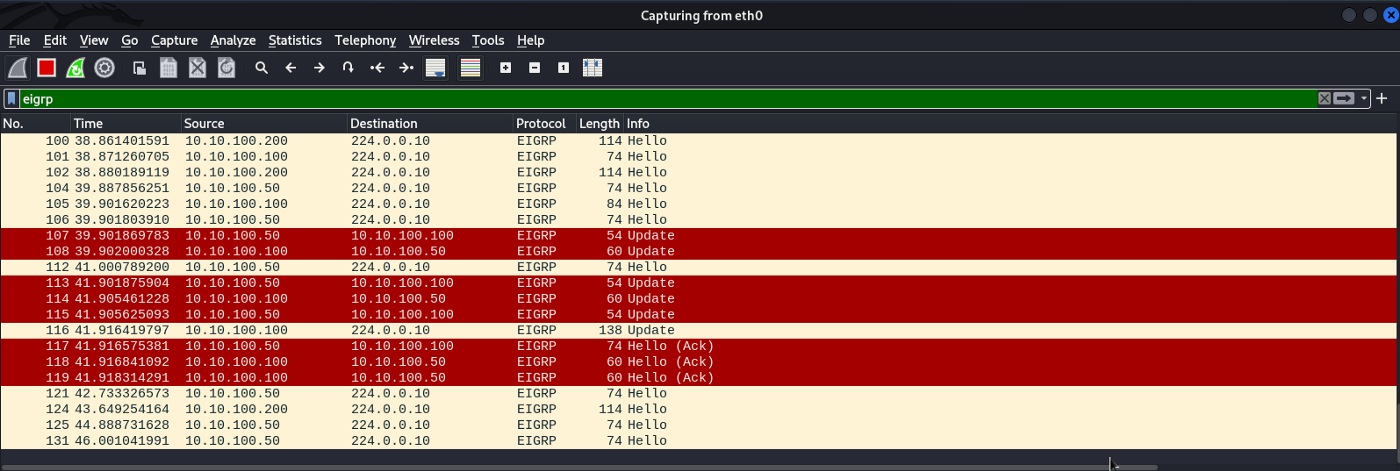Toggle packet colorization rules
The width and height of the screenshot is (1400, 471).
click(470, 68)
